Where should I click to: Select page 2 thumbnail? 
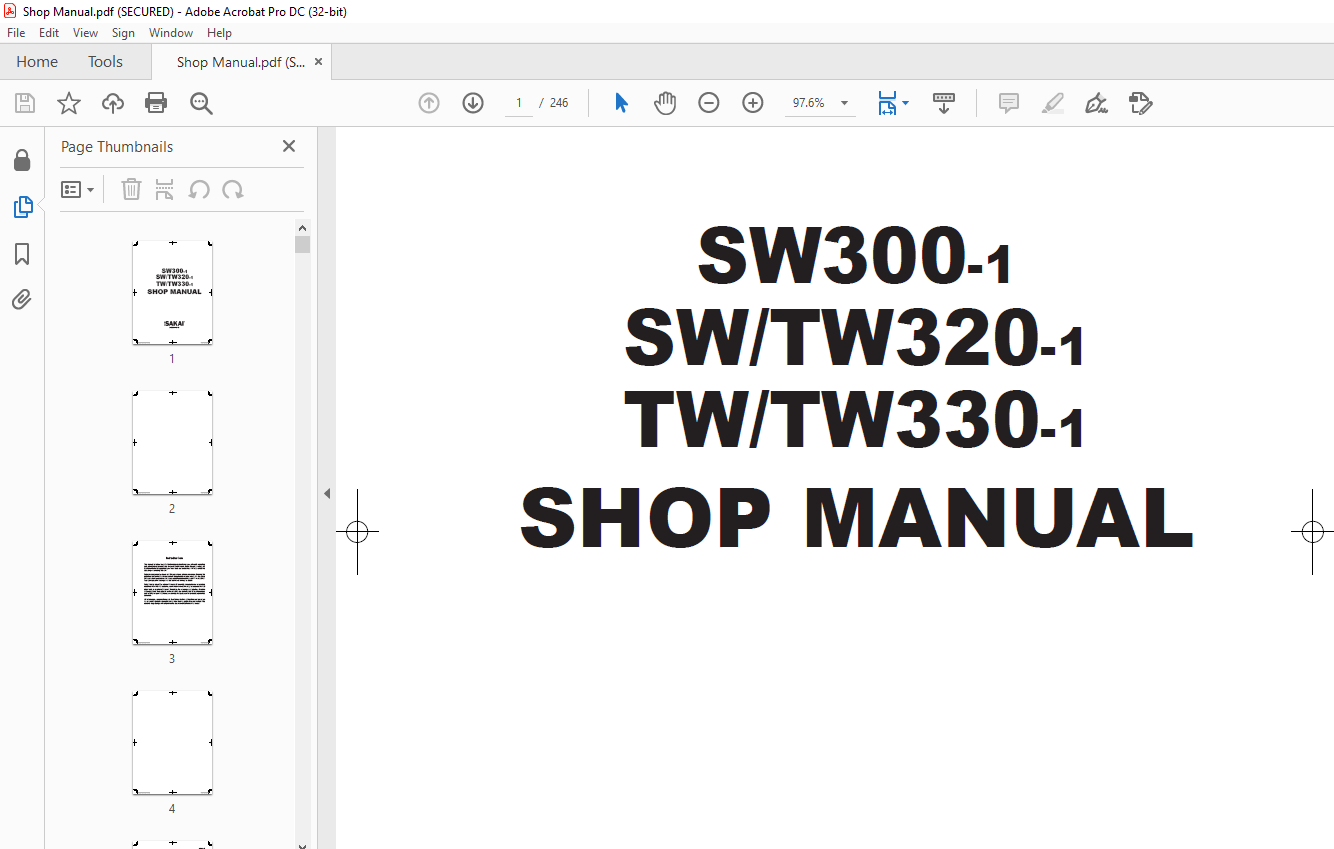pos(172,443)
